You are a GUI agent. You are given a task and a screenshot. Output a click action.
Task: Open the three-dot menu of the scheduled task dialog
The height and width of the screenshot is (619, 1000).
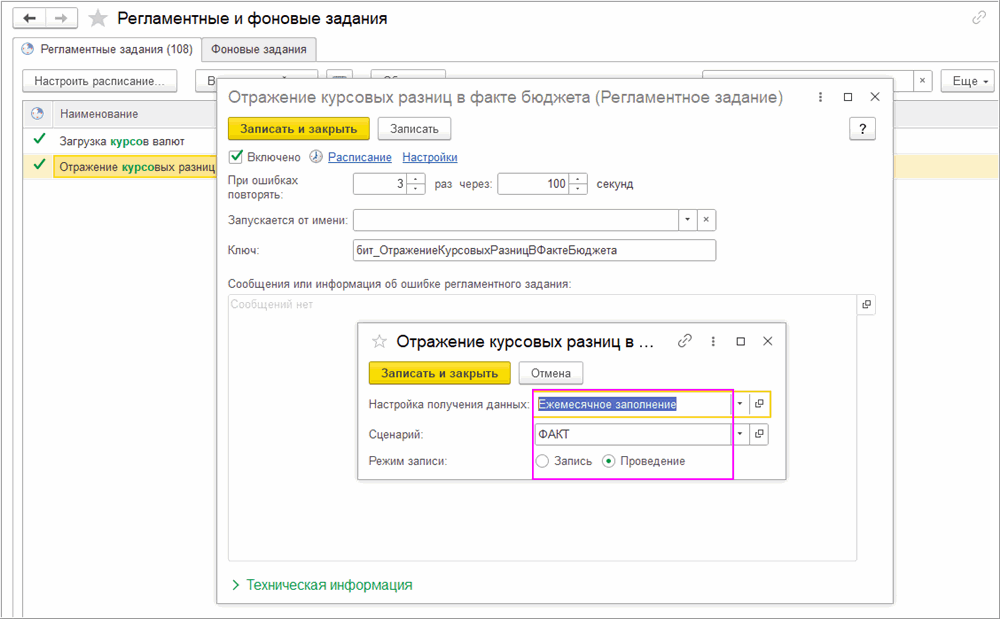(x=821, y=98)
